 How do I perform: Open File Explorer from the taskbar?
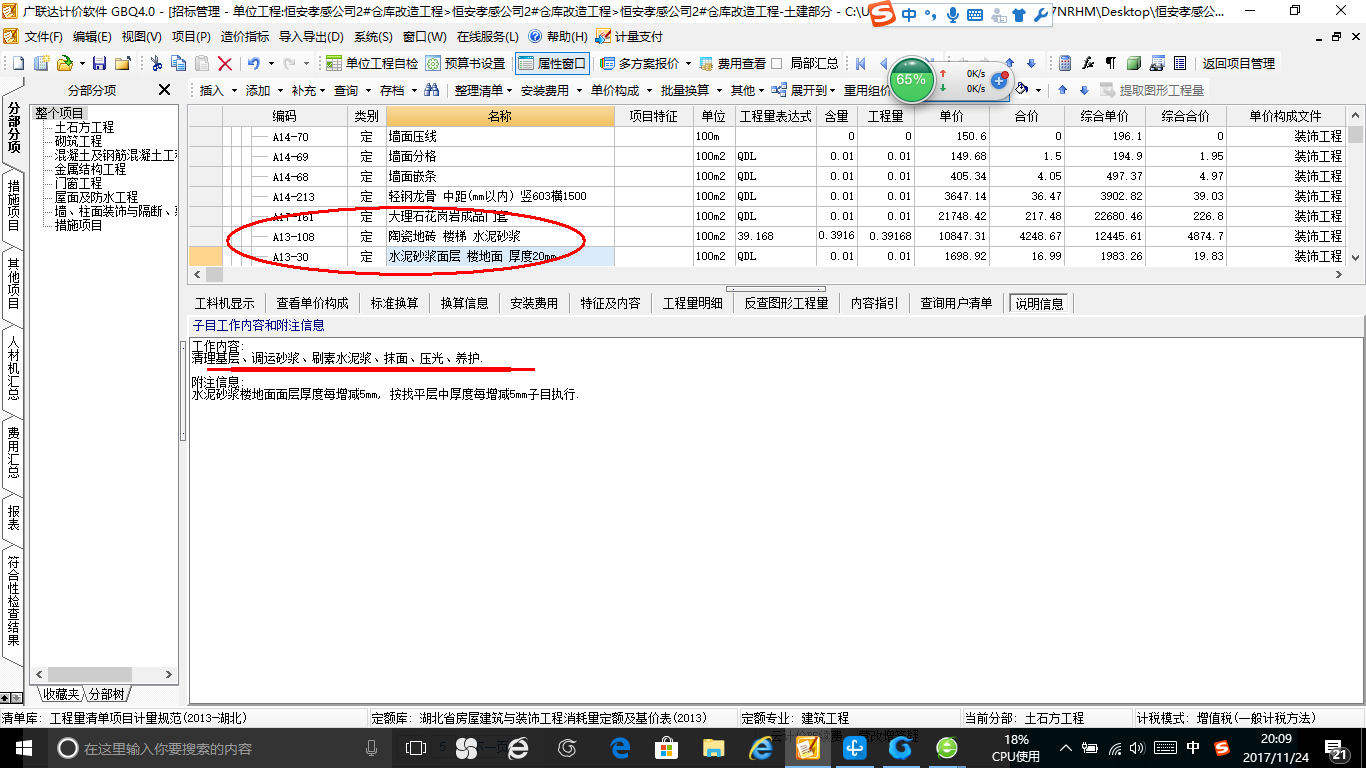[x=714, y=748]
